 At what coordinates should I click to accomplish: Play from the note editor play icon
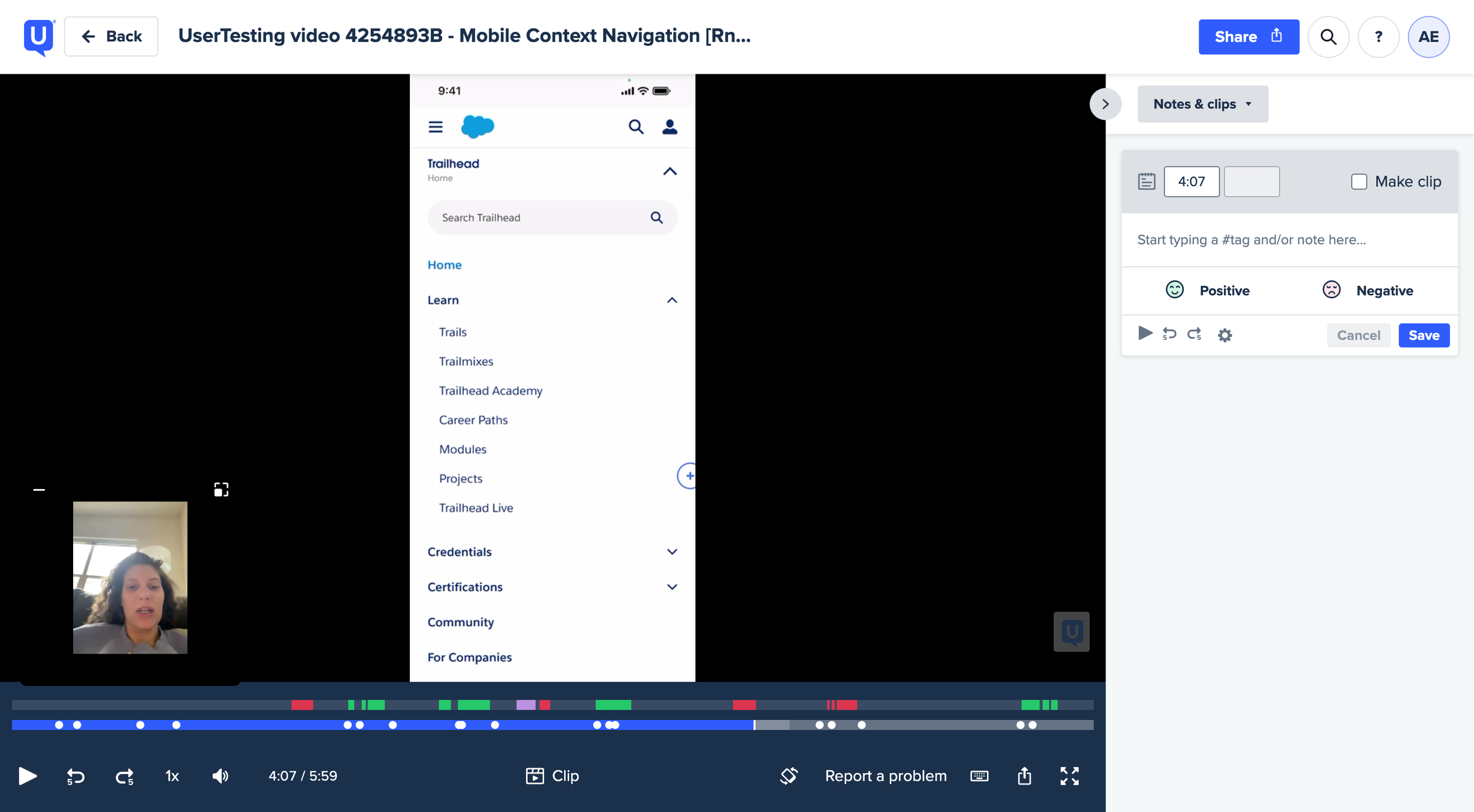pyautogui.click(x=1145, y=334)
